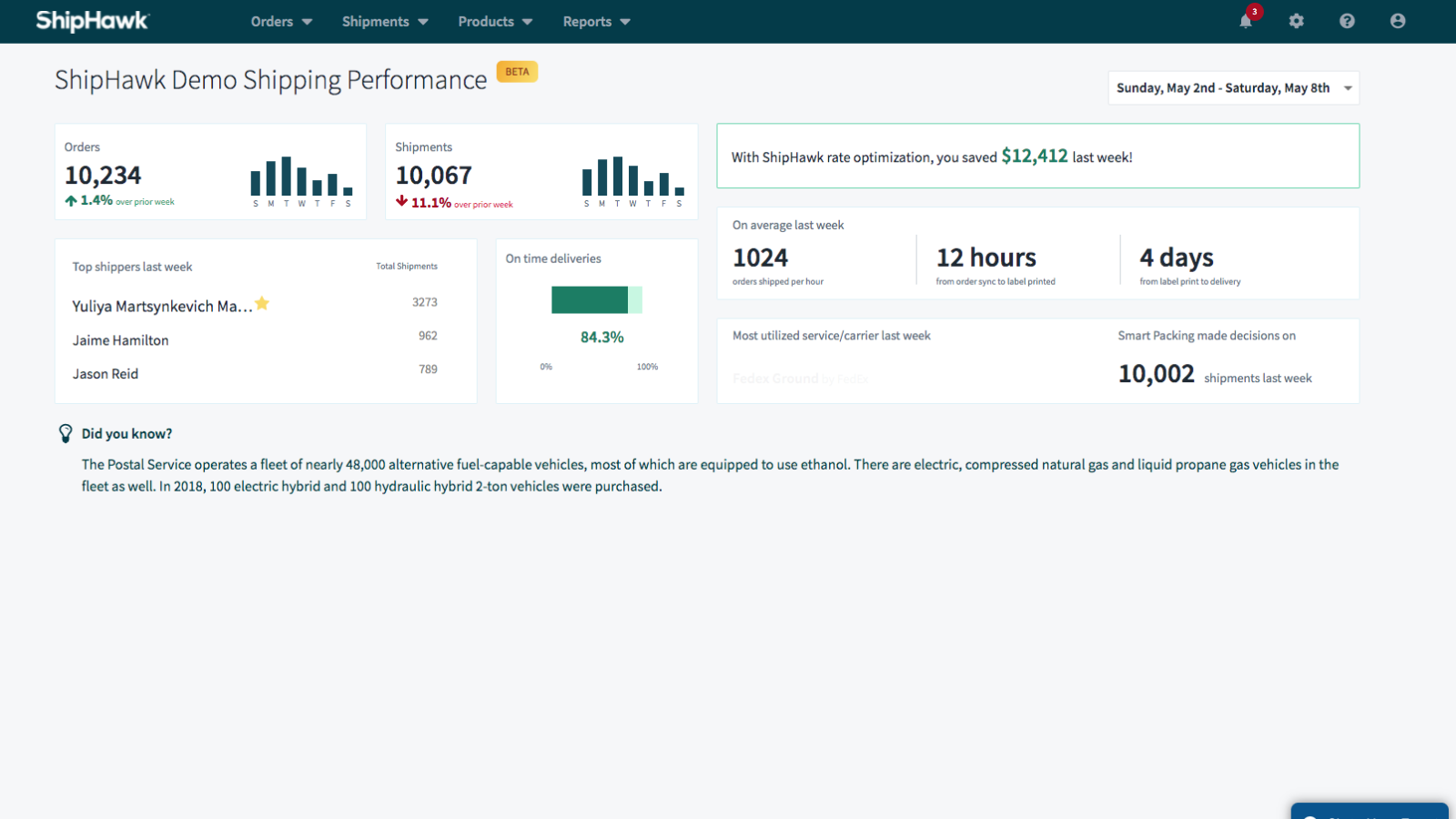Click the Shipments weekly bar chart
This screenshot has width=1456, height=819.
coord(632,181)
